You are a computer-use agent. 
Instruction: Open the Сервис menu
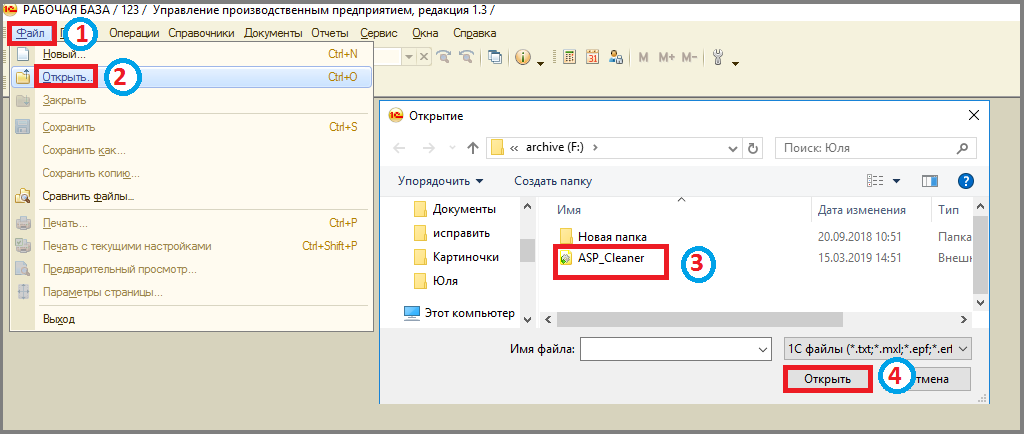[x=378, y=33]
